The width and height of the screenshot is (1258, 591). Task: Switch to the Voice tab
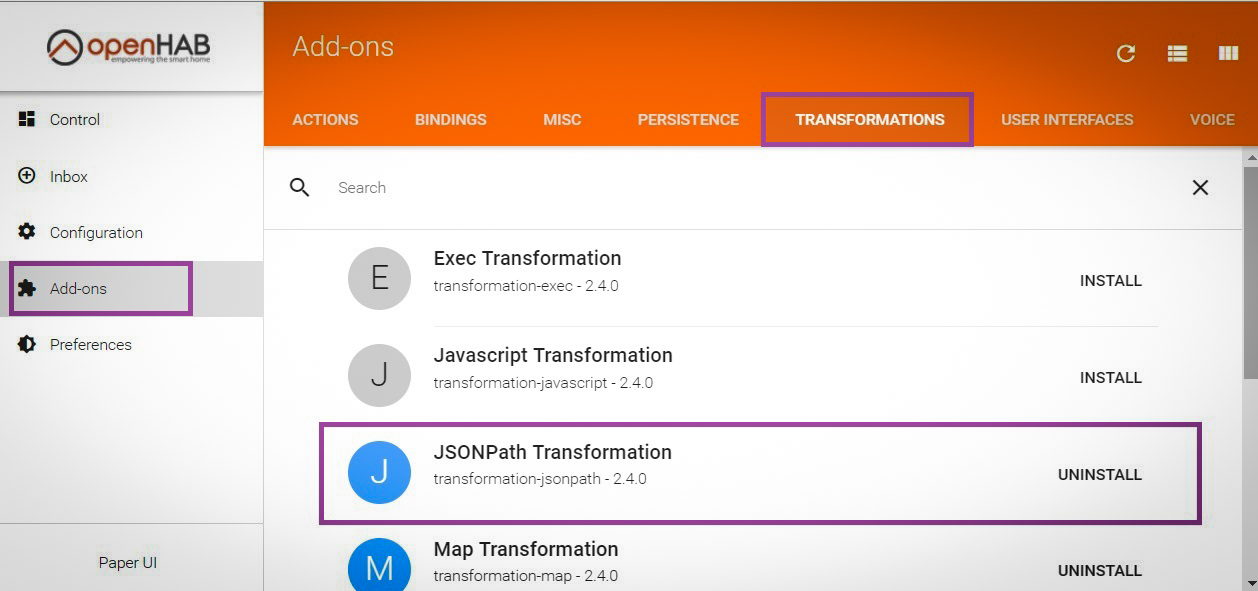(x=1212, y=119)
